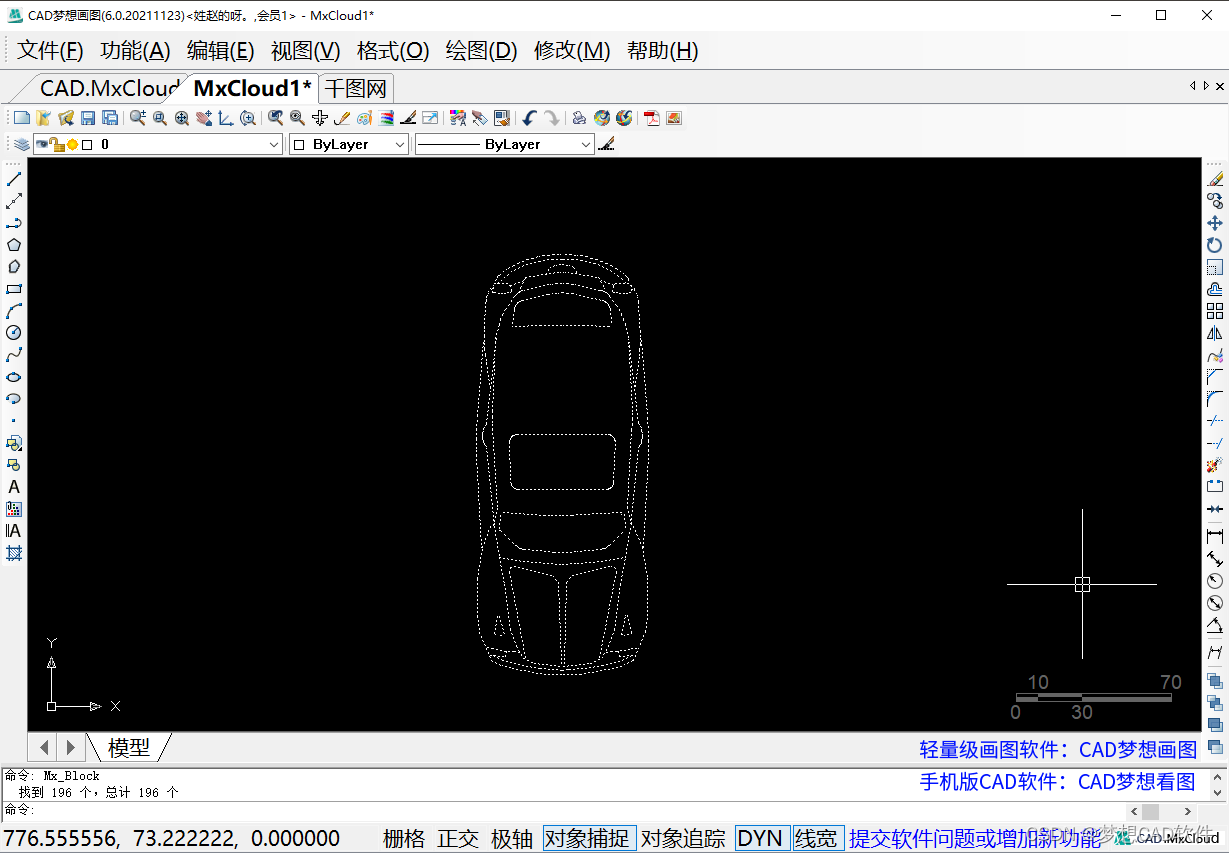Toggle 正交 ortho mode
The image size is (1229, 853).
(x=458, y=839)
